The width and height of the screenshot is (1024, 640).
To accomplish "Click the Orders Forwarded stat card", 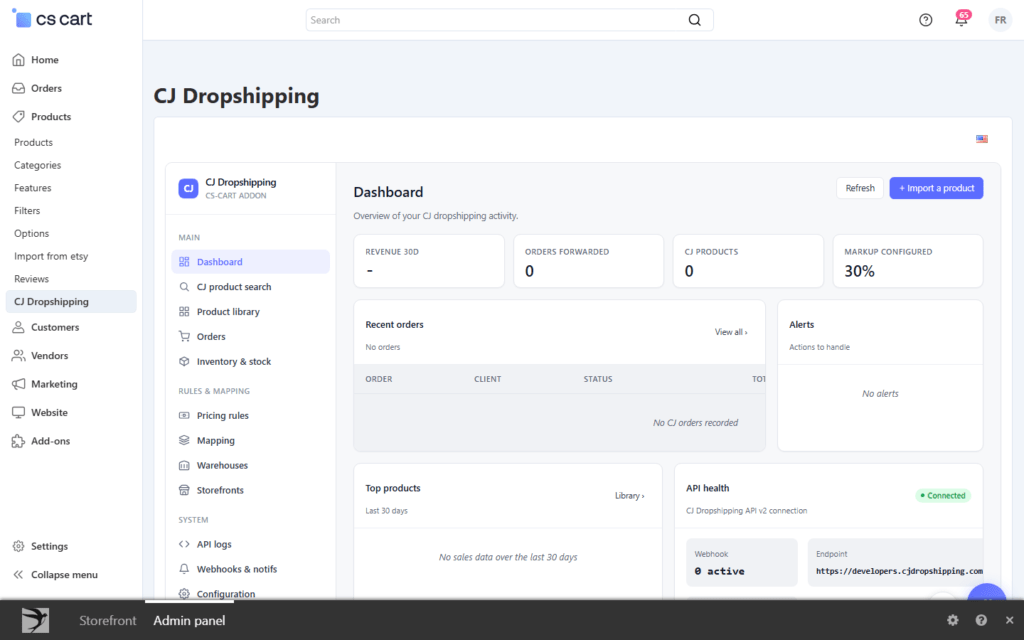I will (588, 261).
